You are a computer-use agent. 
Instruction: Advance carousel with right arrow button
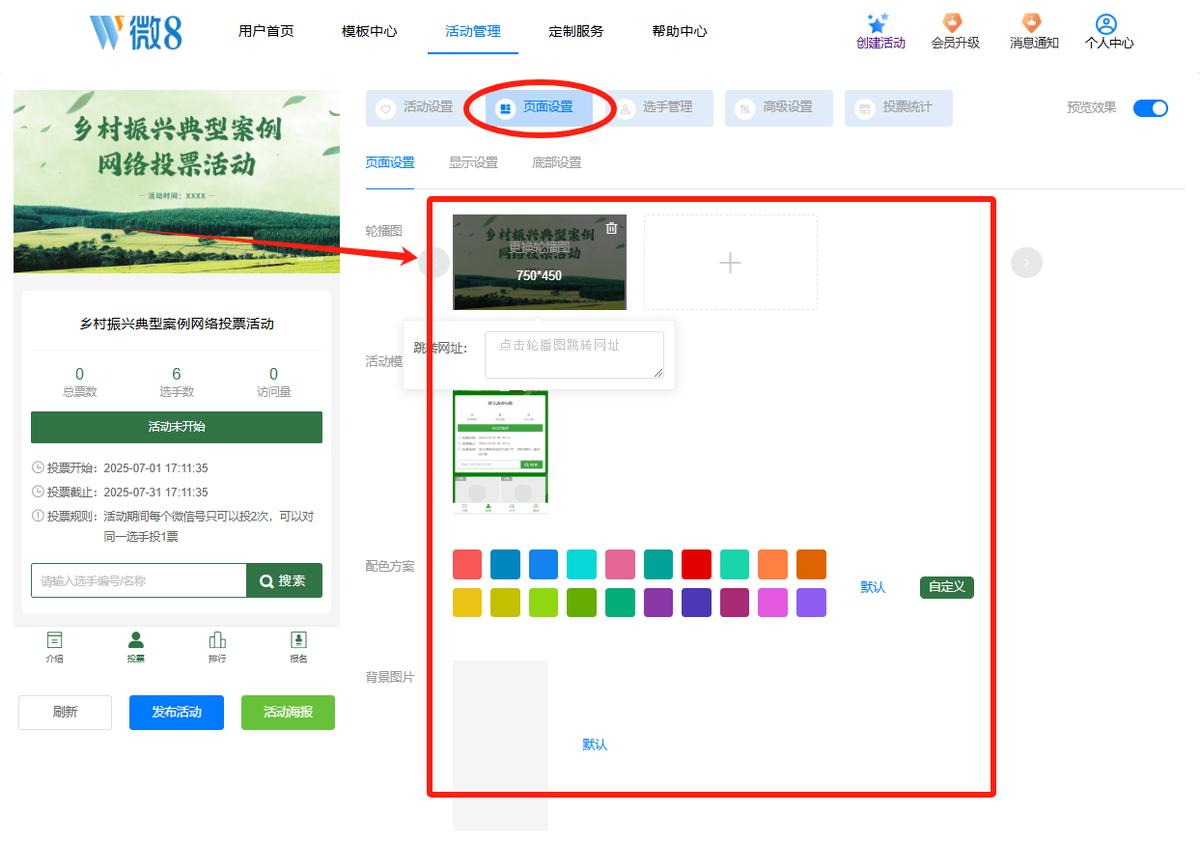coord(1027,262)
